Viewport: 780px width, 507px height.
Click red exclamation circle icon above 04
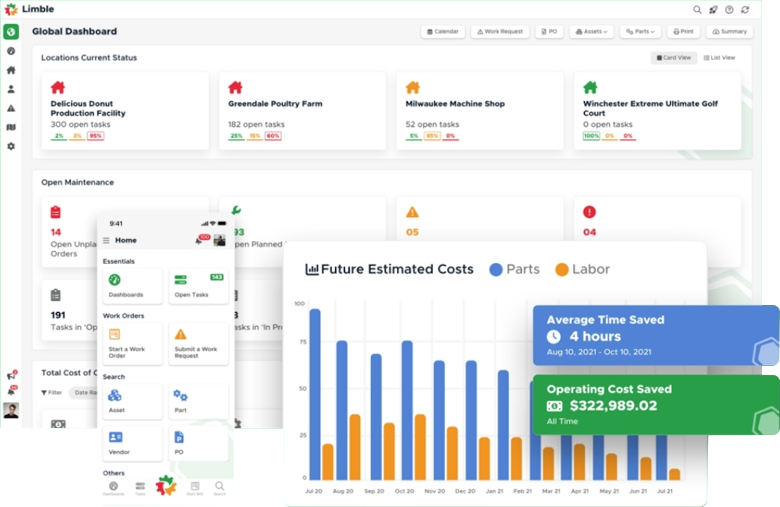589,212
